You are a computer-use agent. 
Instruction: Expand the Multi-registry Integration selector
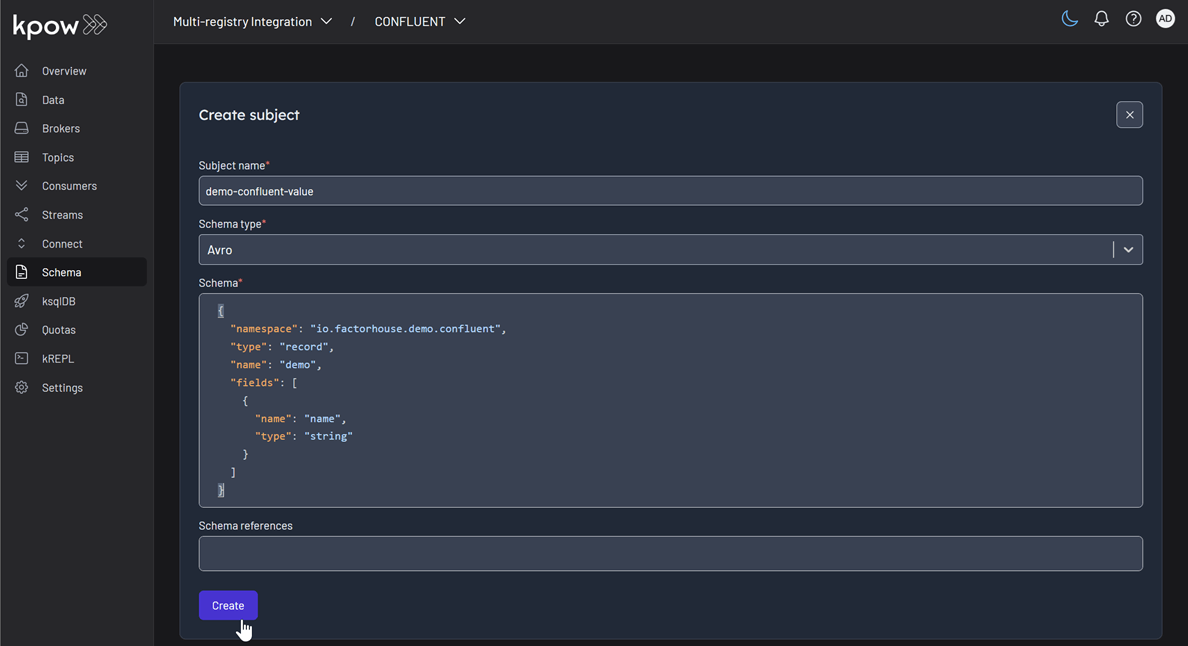coord(253,19)
